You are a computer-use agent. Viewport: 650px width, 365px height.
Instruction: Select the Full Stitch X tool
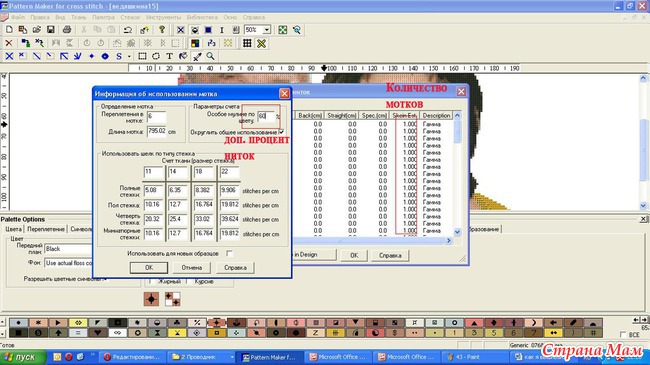(x=9, y=56)
